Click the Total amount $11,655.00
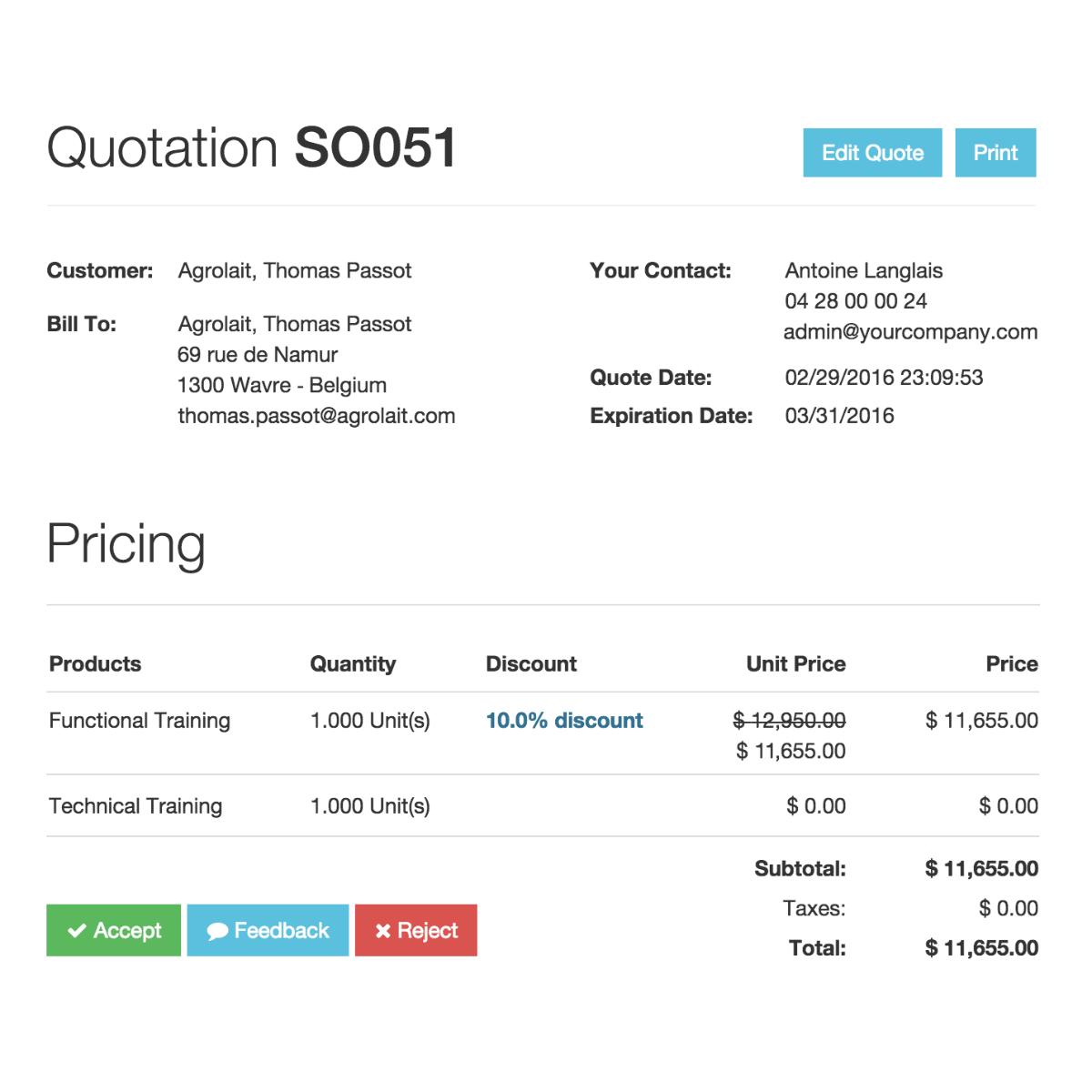 pos(981,948)
